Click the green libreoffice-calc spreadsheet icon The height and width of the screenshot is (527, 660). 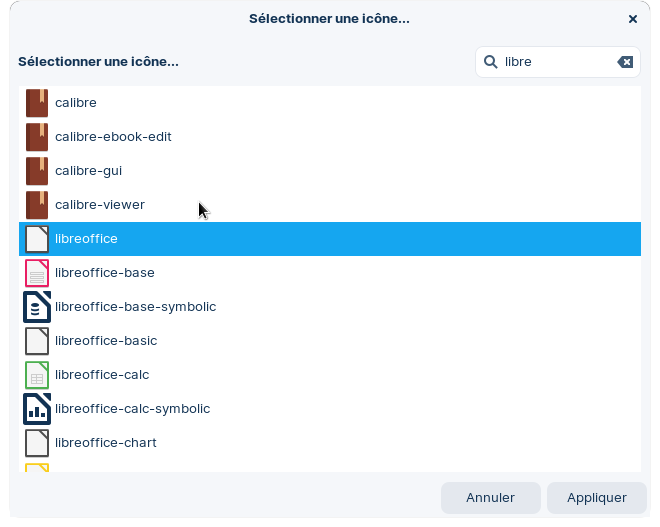point(37,375)
